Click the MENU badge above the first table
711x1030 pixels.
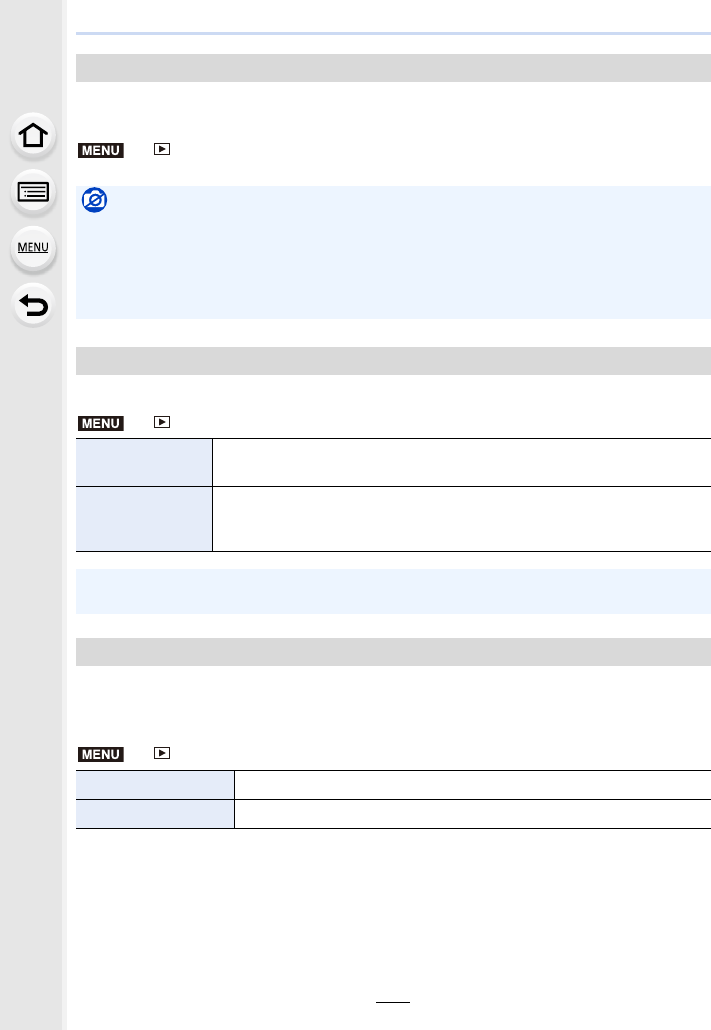click(x=101, y=424)
